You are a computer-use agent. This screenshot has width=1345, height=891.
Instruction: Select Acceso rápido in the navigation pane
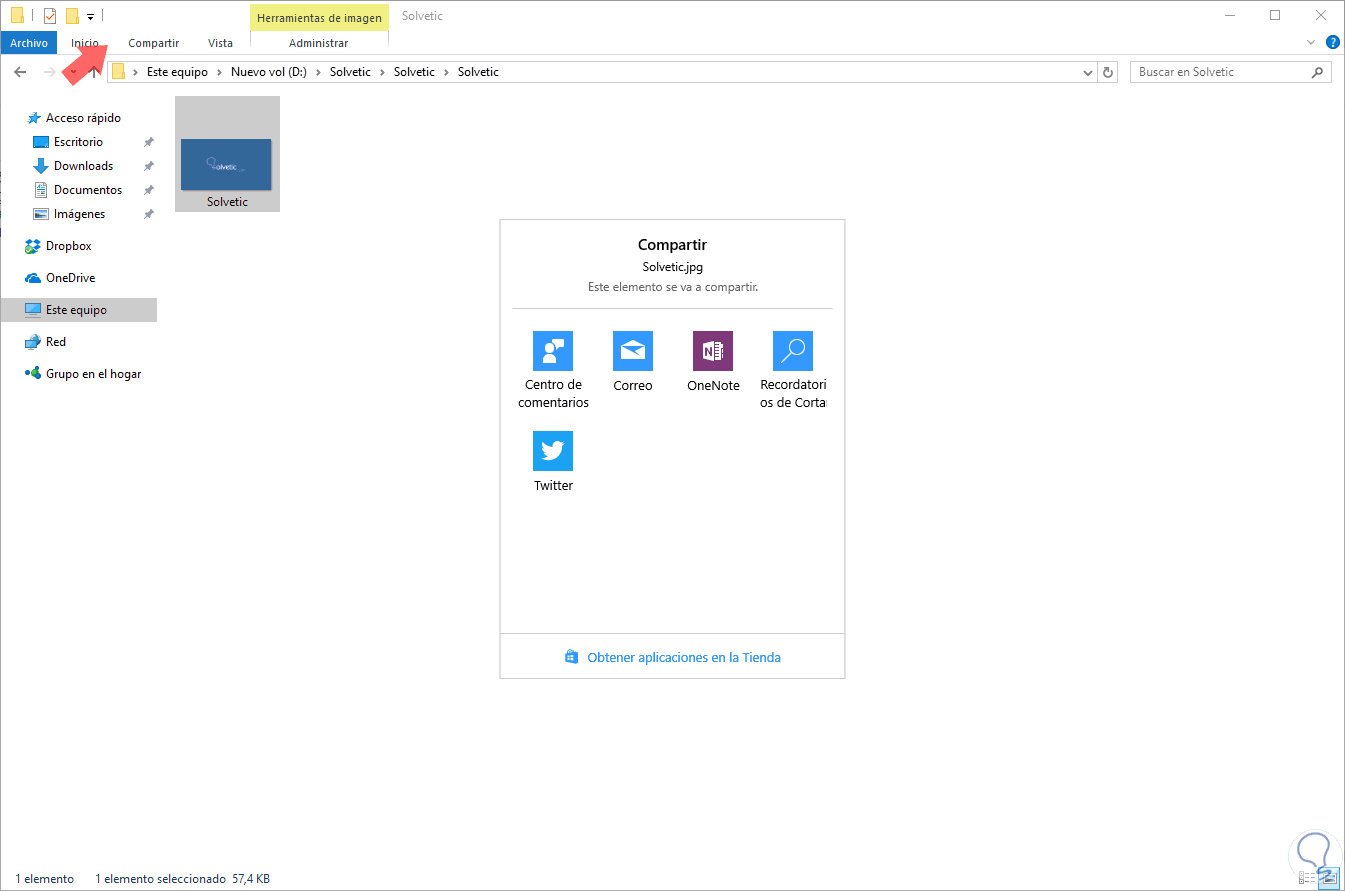83,118
